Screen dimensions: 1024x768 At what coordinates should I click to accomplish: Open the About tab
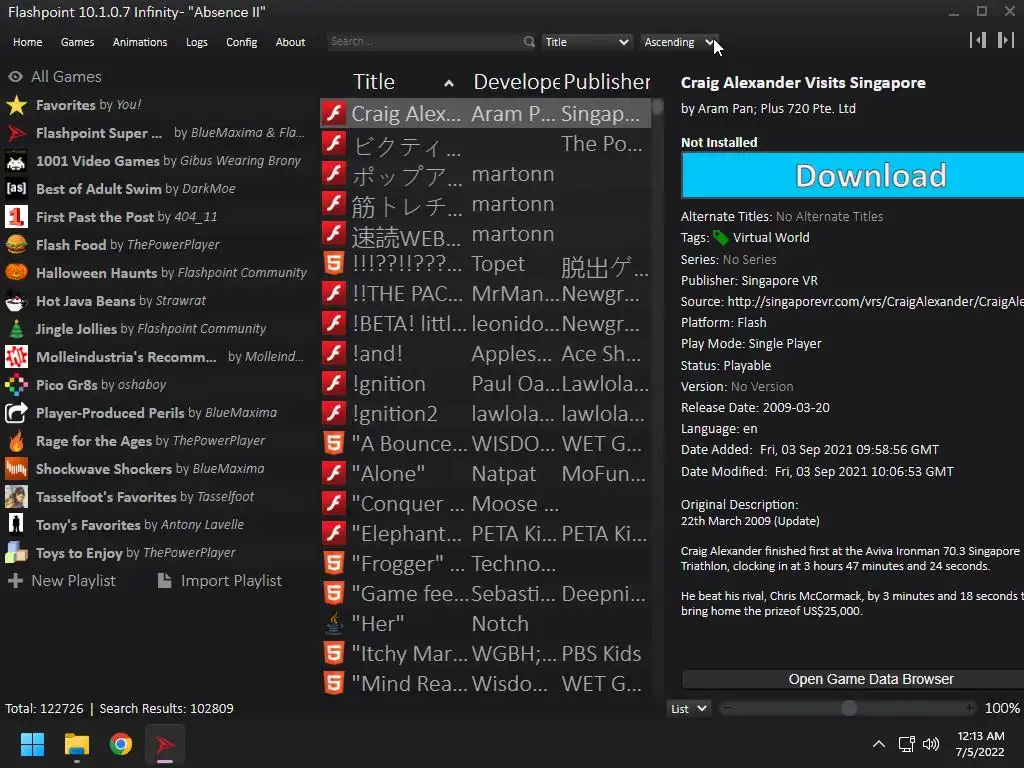point(290,42)
